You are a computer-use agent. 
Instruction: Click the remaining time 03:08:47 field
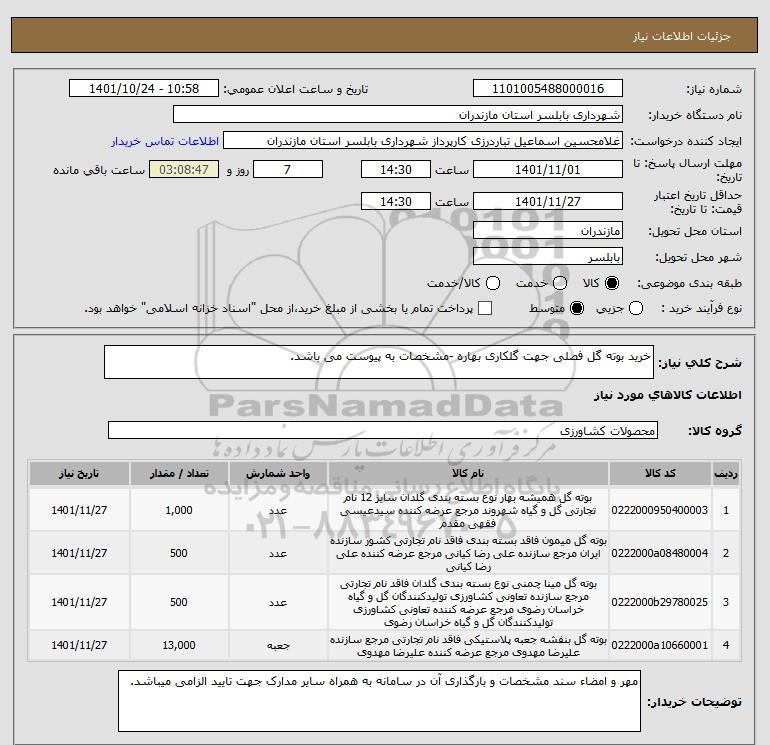pos(184,170)
